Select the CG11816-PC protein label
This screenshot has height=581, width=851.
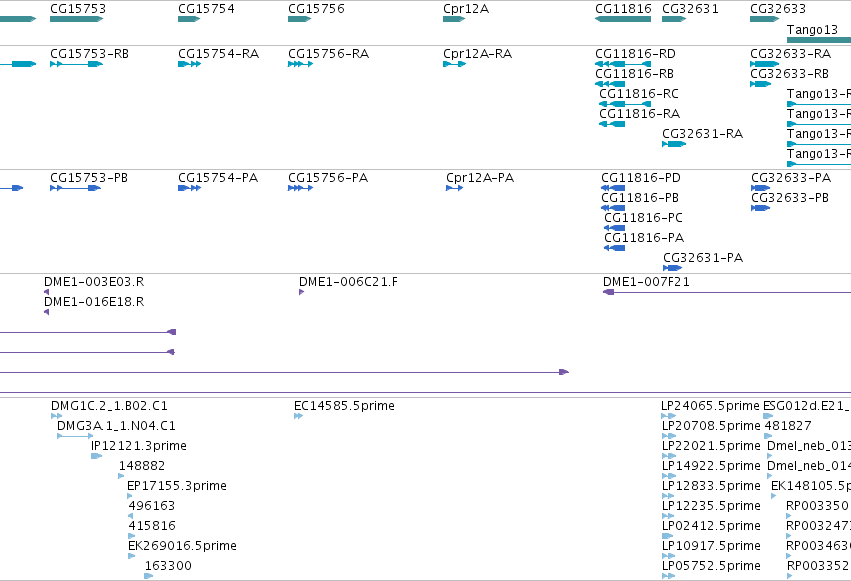[x=643, y=218]
